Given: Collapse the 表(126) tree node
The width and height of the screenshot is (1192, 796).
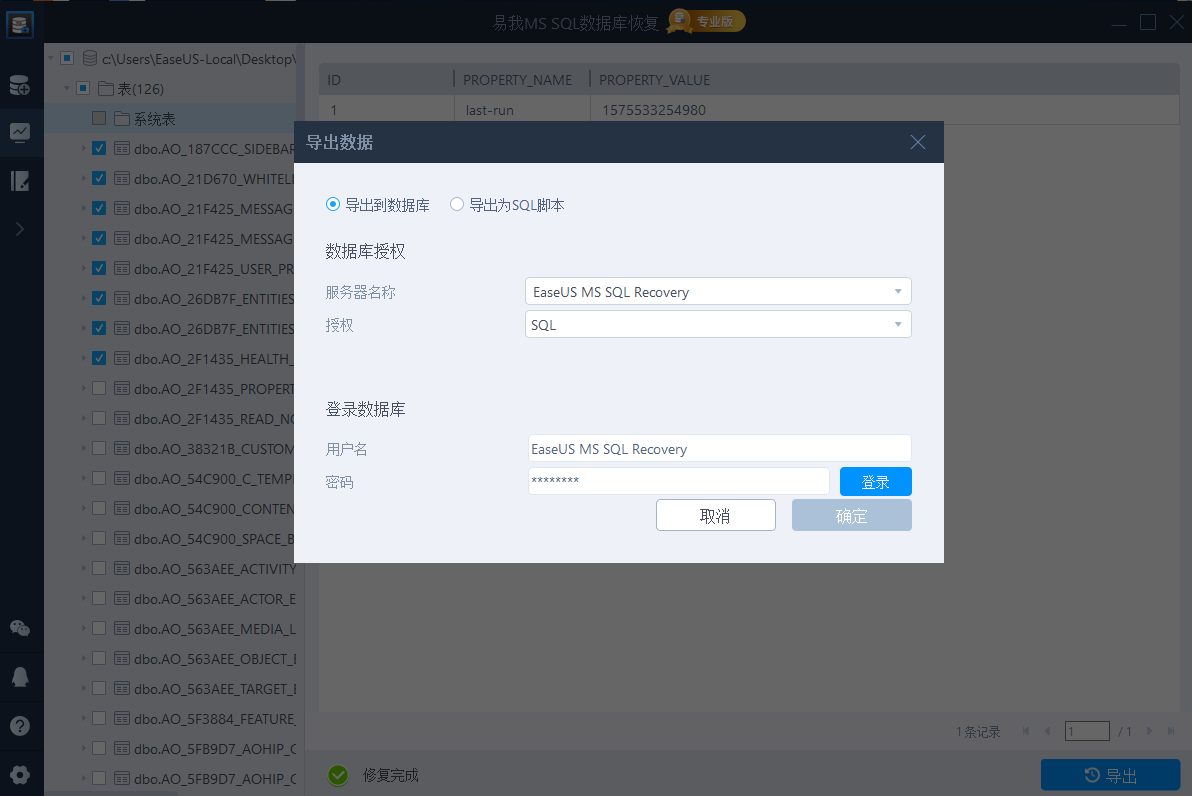Looking at the screenshot, I should [67, 88].
